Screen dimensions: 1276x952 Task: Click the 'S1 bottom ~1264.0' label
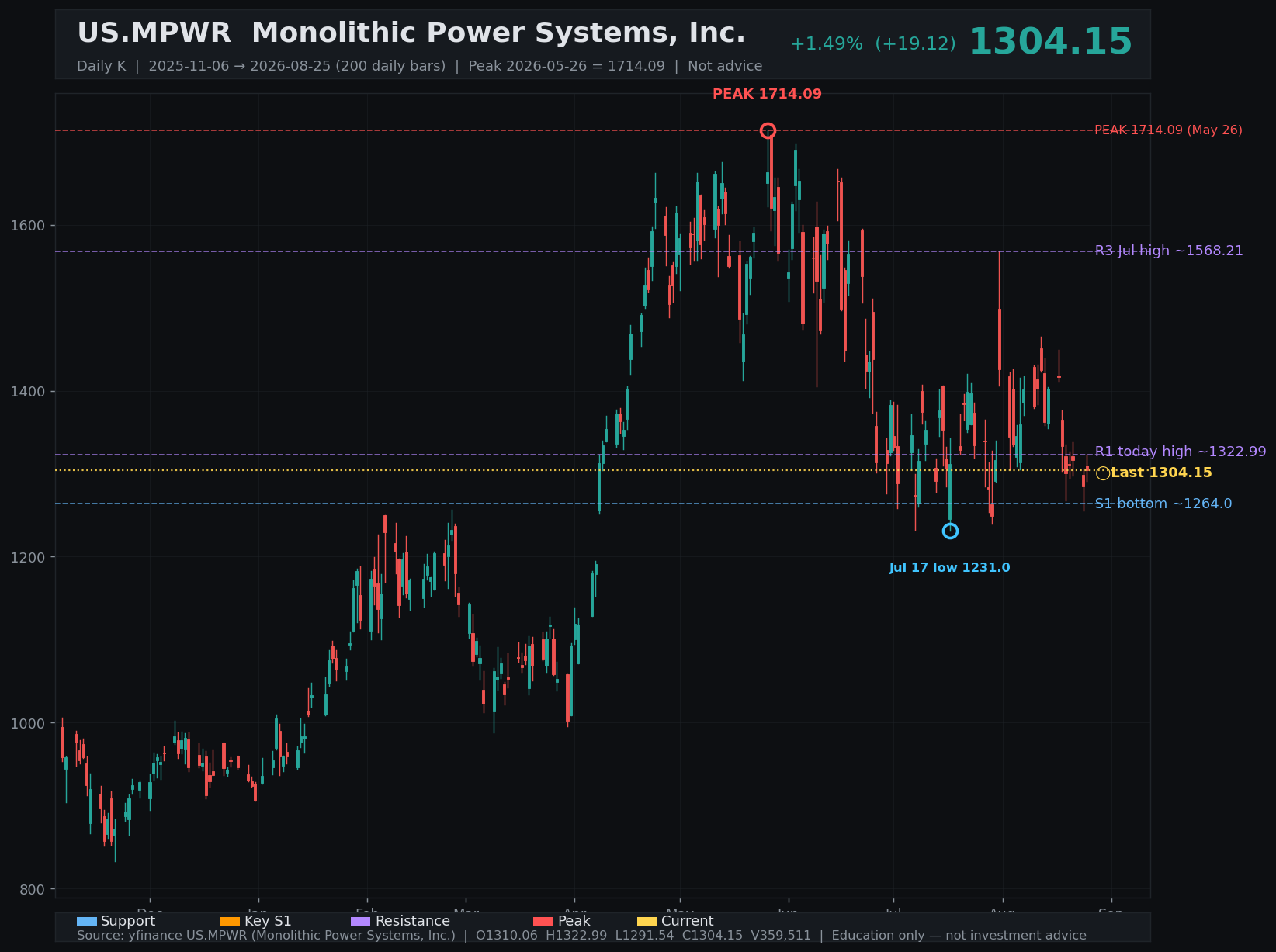coord(1163,504)
